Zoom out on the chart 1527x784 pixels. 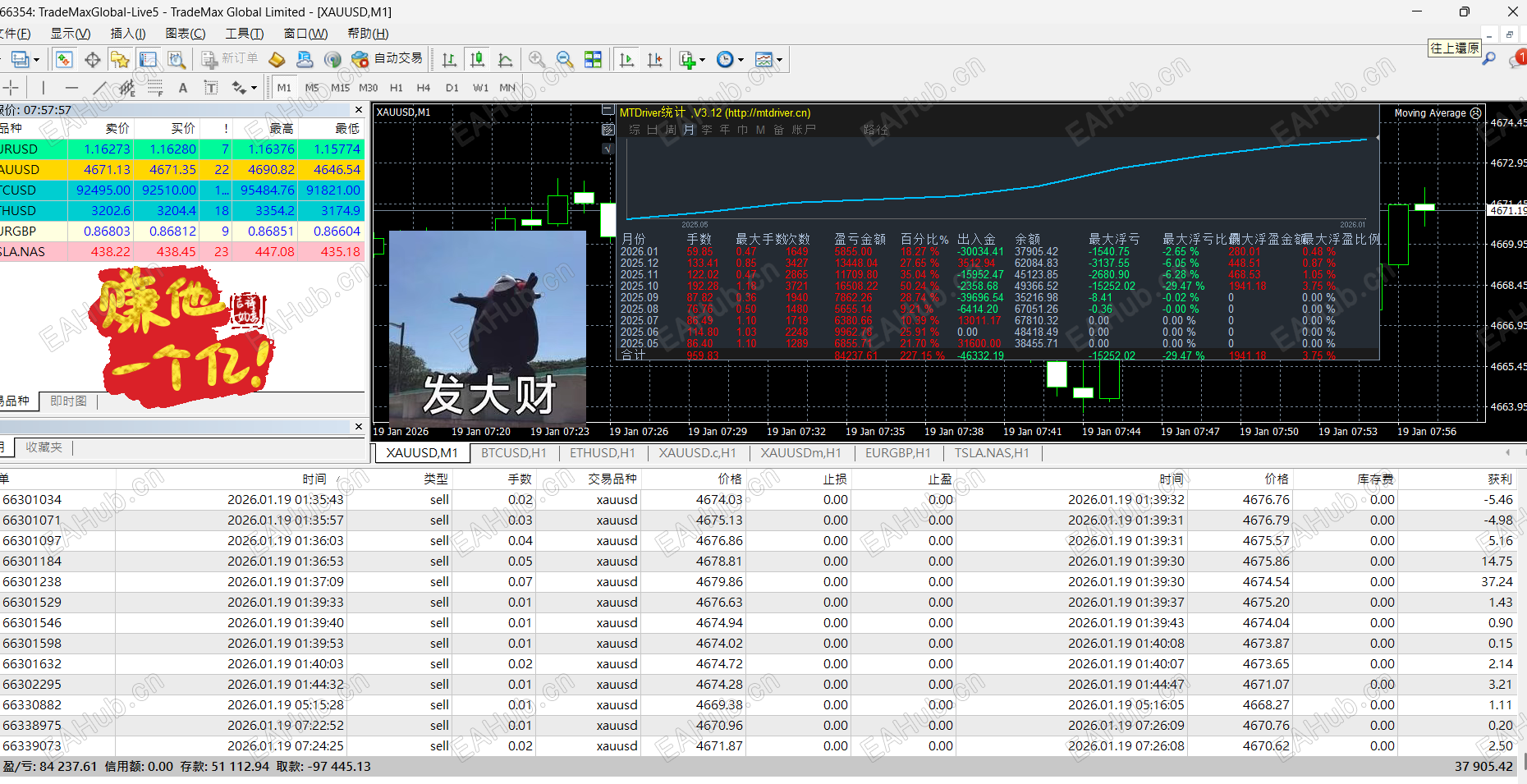pos(565,59)
